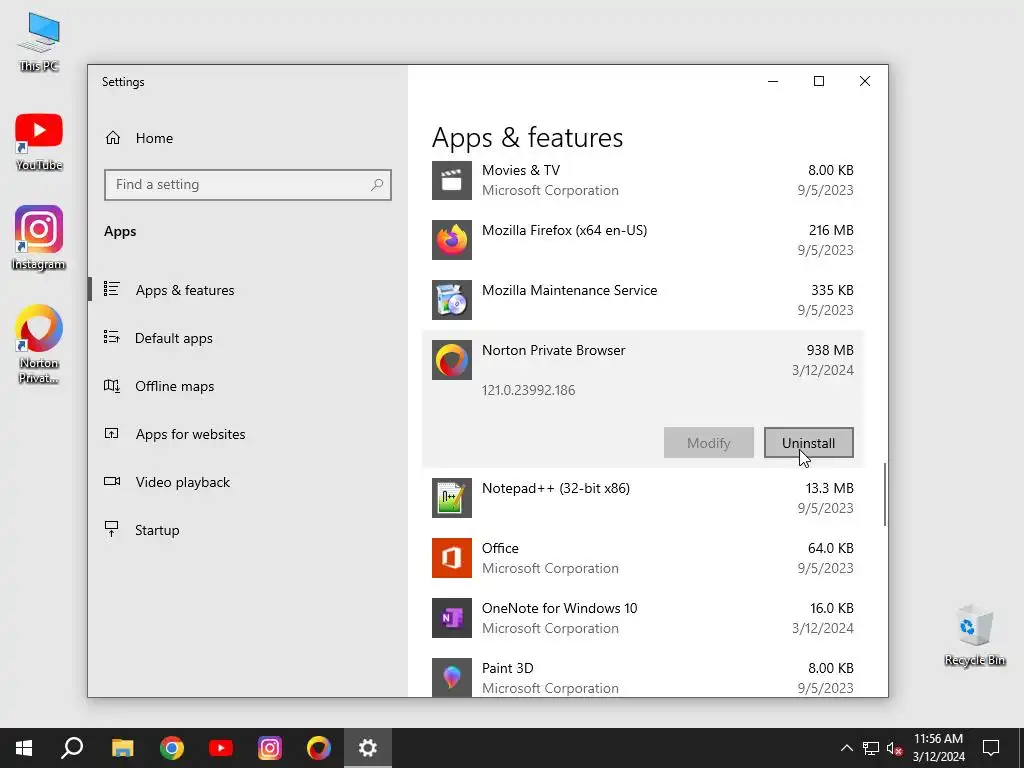This screenshot has width=1024, height=768.
Task: Select Paint 3D entry name
Action: [507, 668]
